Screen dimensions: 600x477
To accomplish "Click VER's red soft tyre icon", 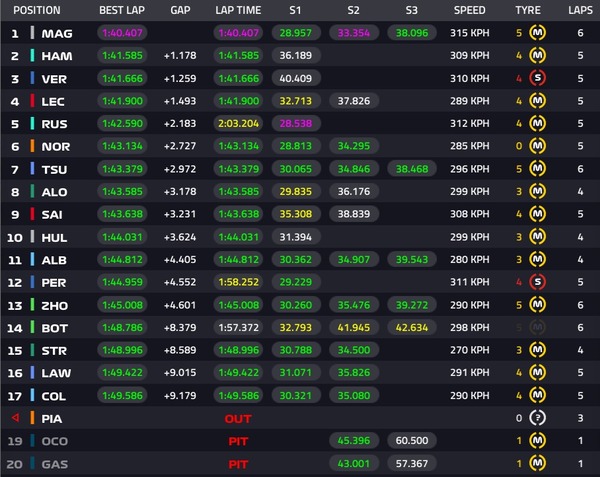I will click(536, 77).
